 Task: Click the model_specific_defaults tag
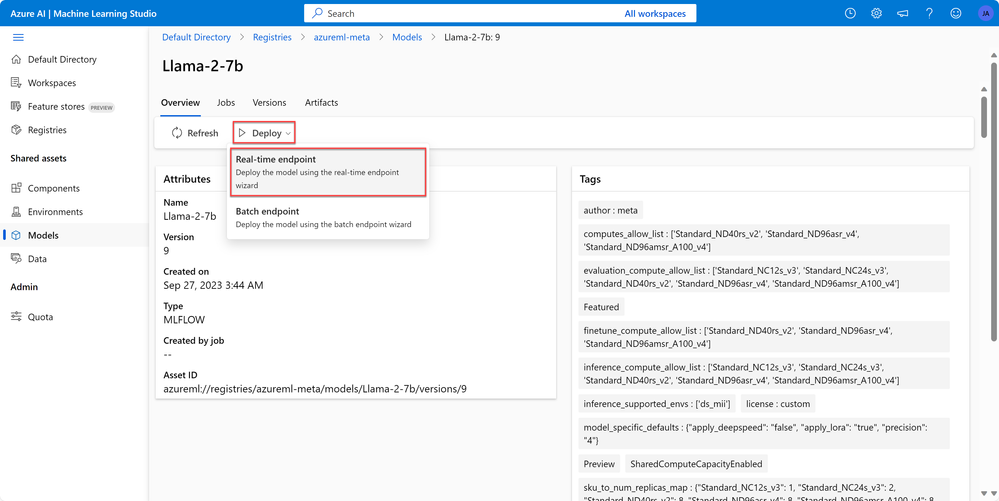[x=765, y=434]
